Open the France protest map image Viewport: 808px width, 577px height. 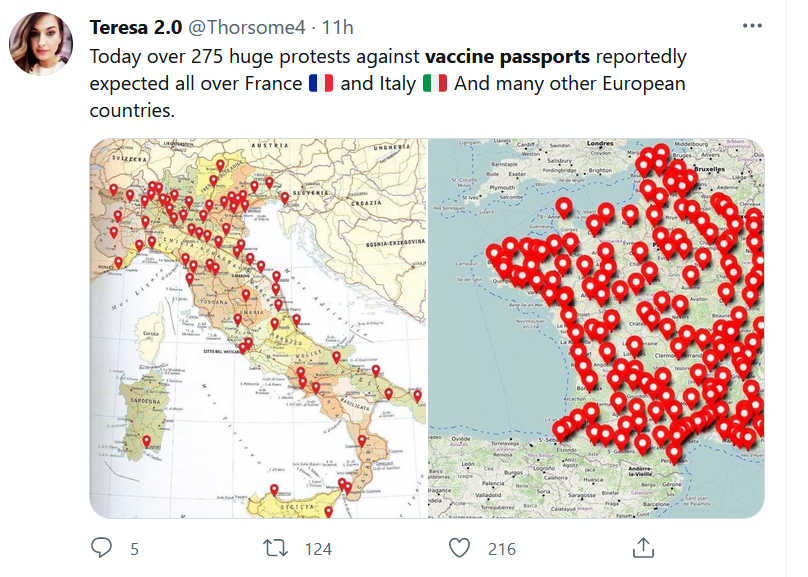596,328
